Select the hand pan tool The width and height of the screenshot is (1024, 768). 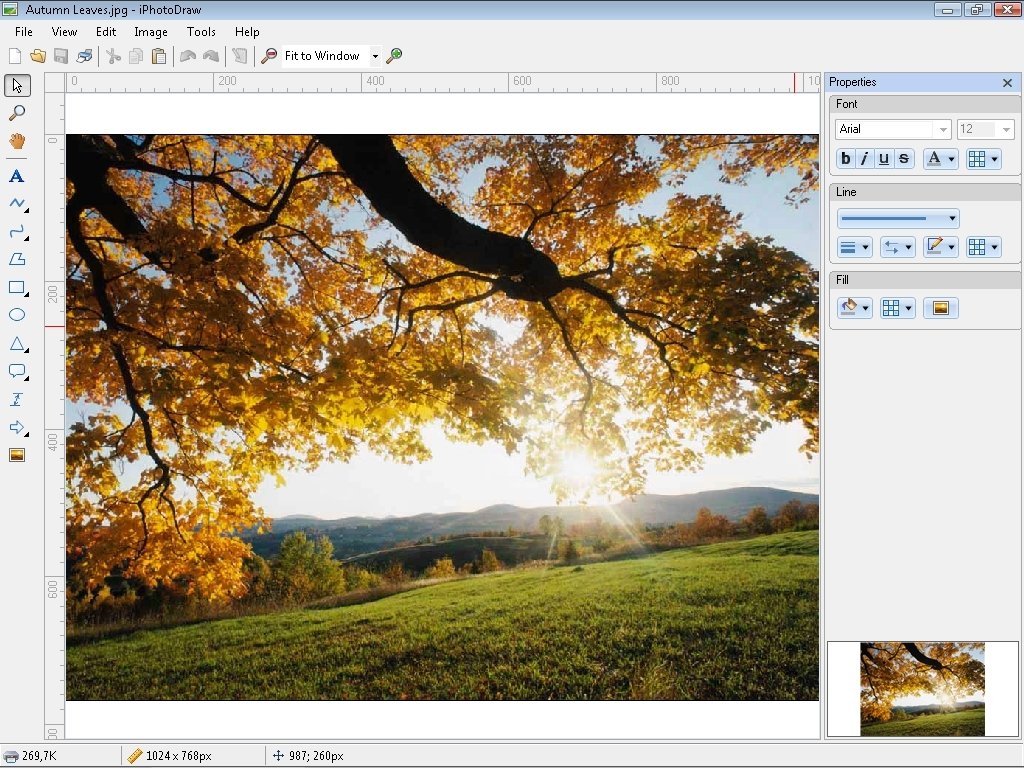[17, 141]
